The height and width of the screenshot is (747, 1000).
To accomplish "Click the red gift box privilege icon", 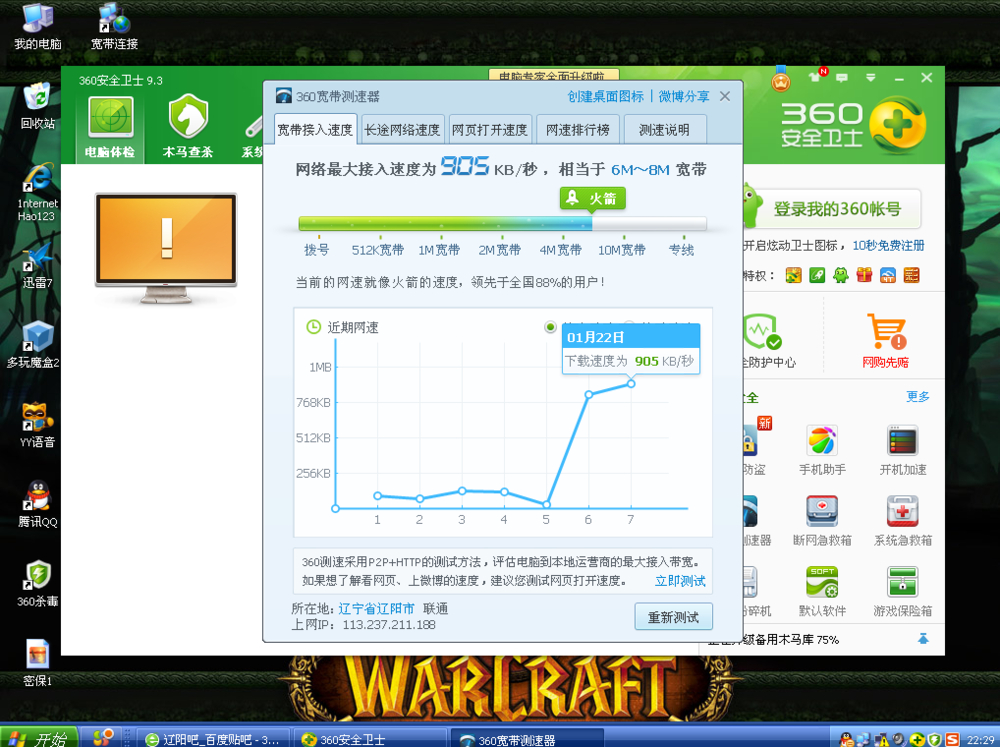I will point(864,275).
